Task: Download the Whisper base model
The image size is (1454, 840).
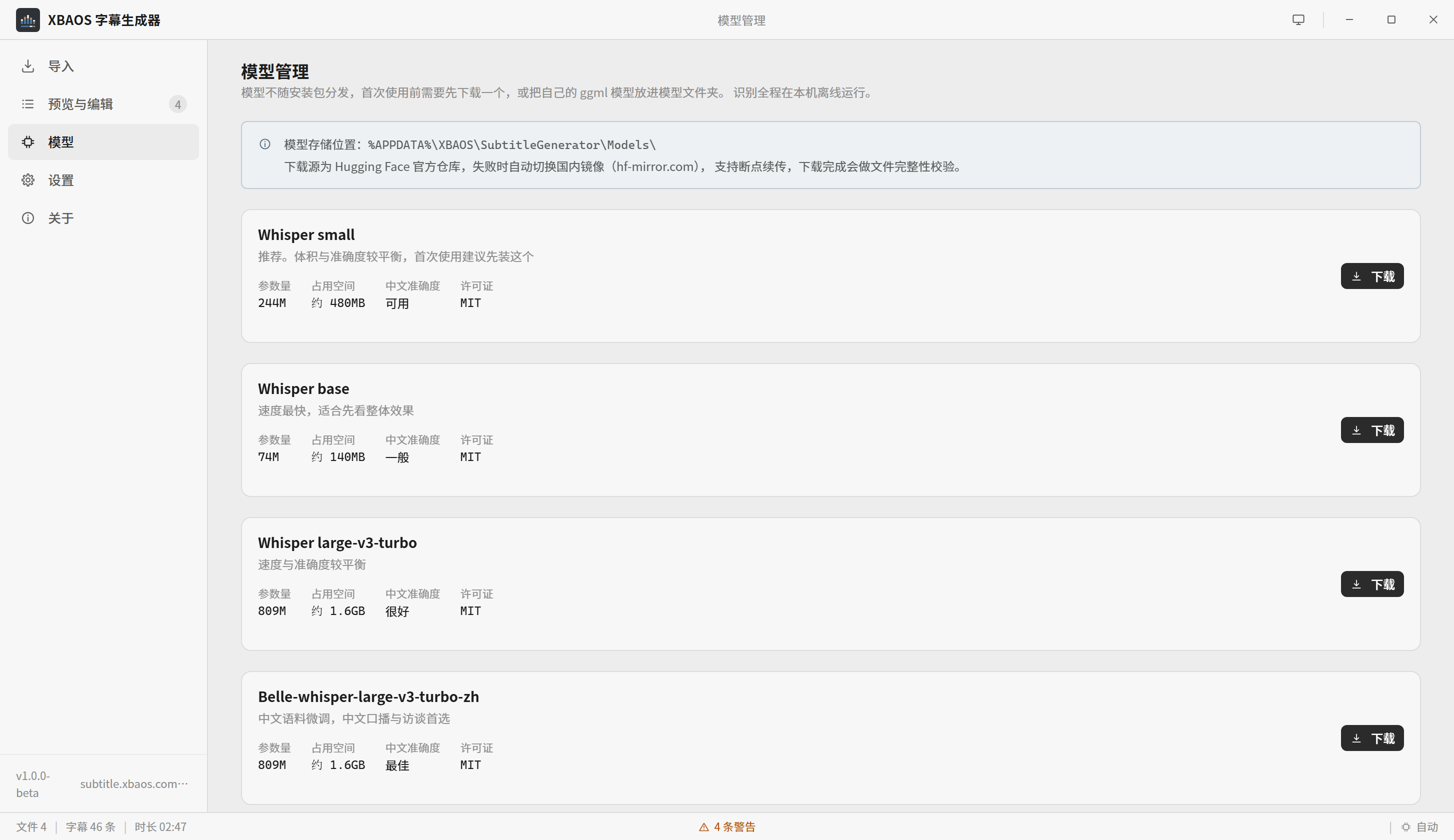Action: click(1372, 430)
